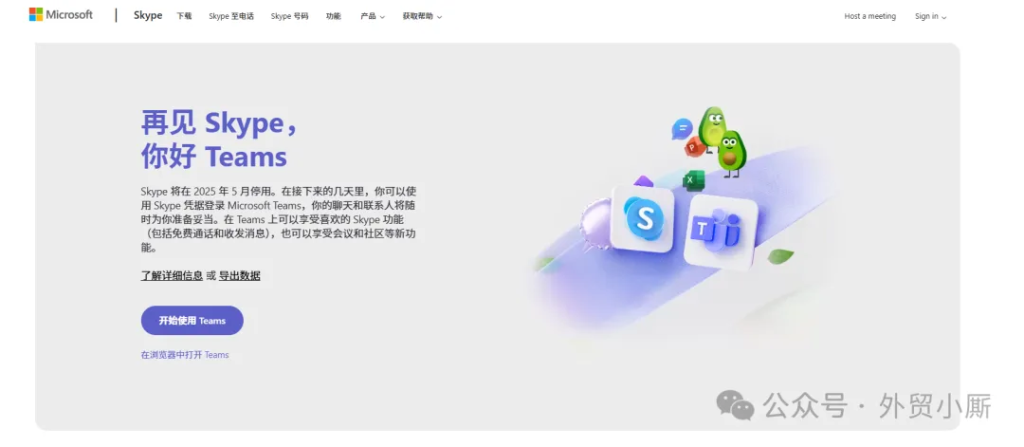Go to Skype 至电话 page

click(x=231, y=16)
